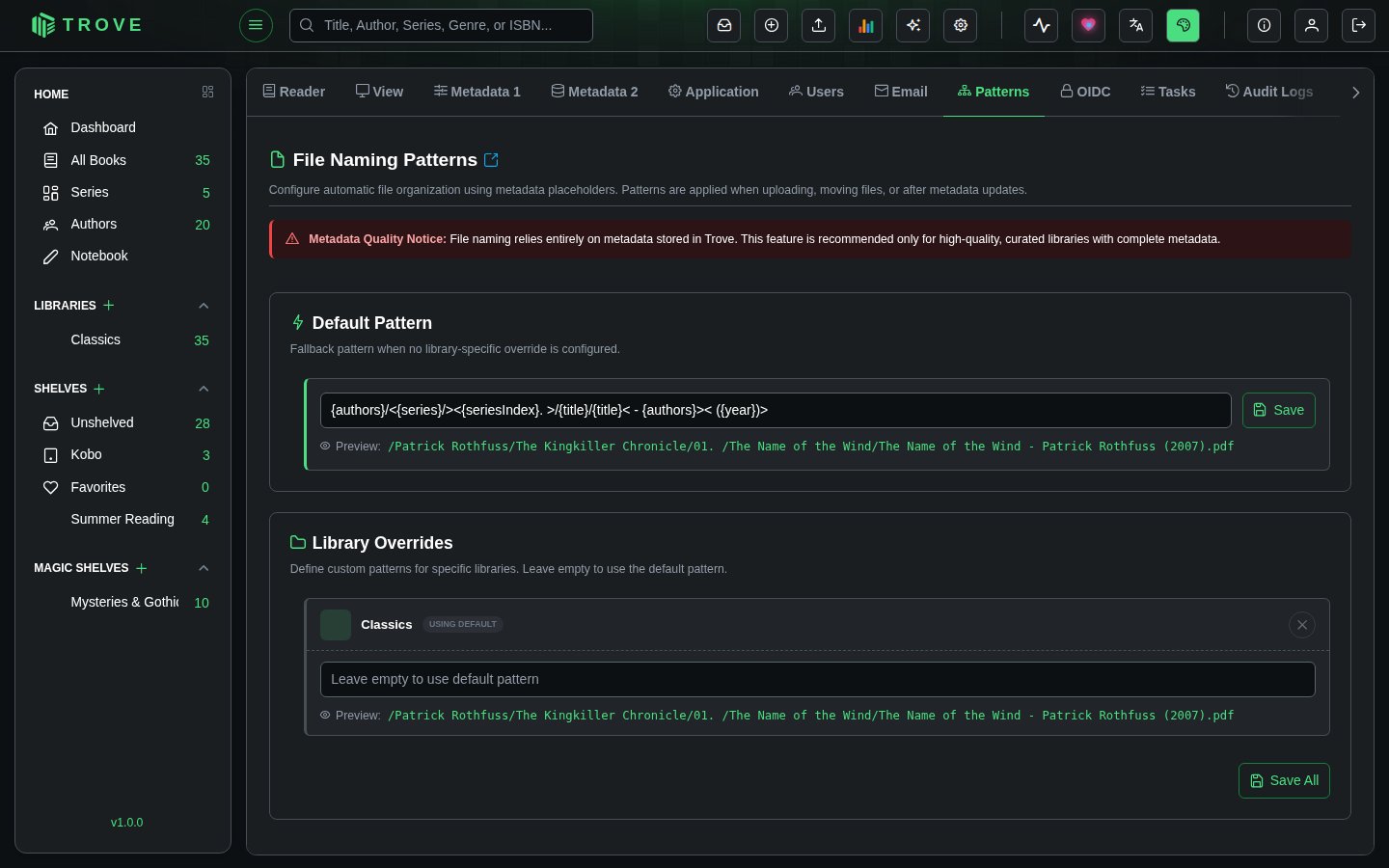The width and height of the screenshot is (1389, 868).
Task: Collapse the MAGIC SHELVES section chevron
Action: (x=204, y=568)
